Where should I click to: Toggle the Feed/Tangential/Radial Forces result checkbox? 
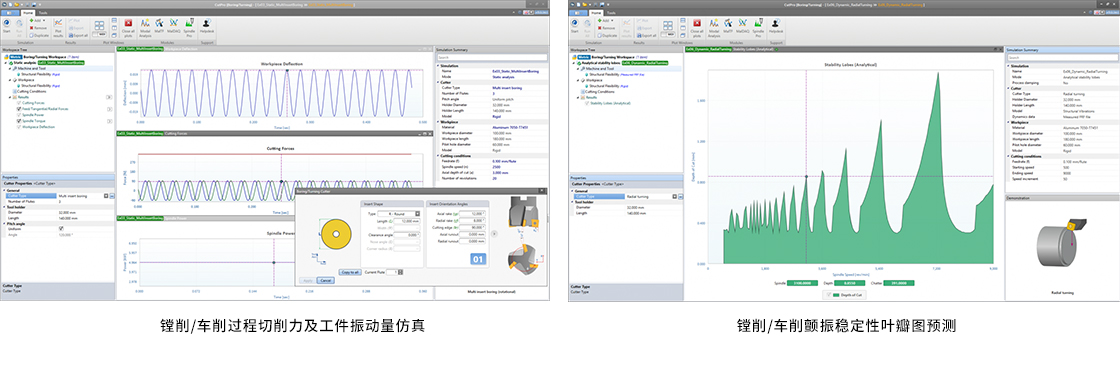tap(19, 109)
